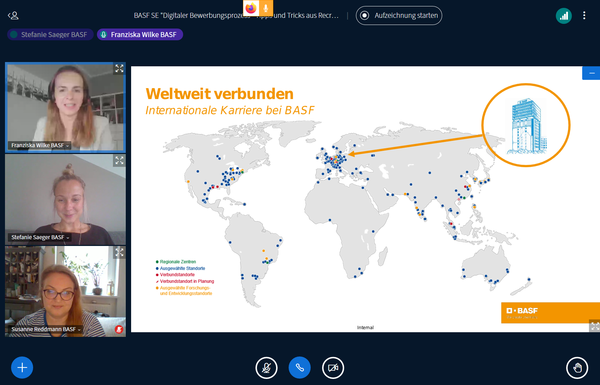Minimize presentation with the blue minus button

pyautogui.click(x=591, y=73)
